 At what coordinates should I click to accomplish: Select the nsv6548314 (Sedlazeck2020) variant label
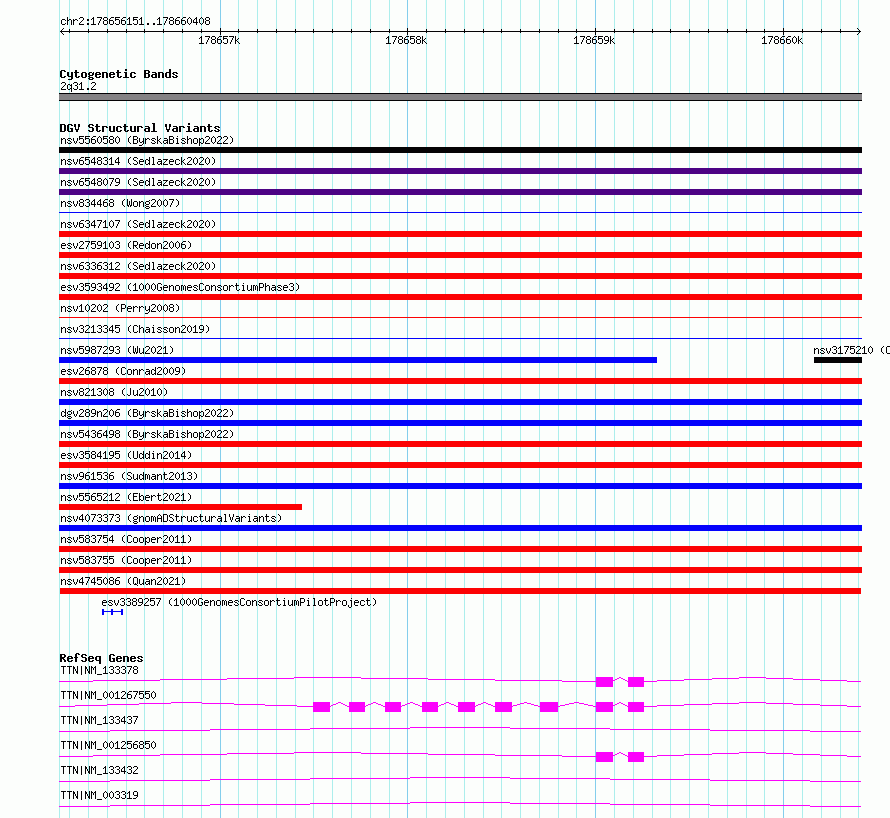pyautogui.click(x=138, y=161)
